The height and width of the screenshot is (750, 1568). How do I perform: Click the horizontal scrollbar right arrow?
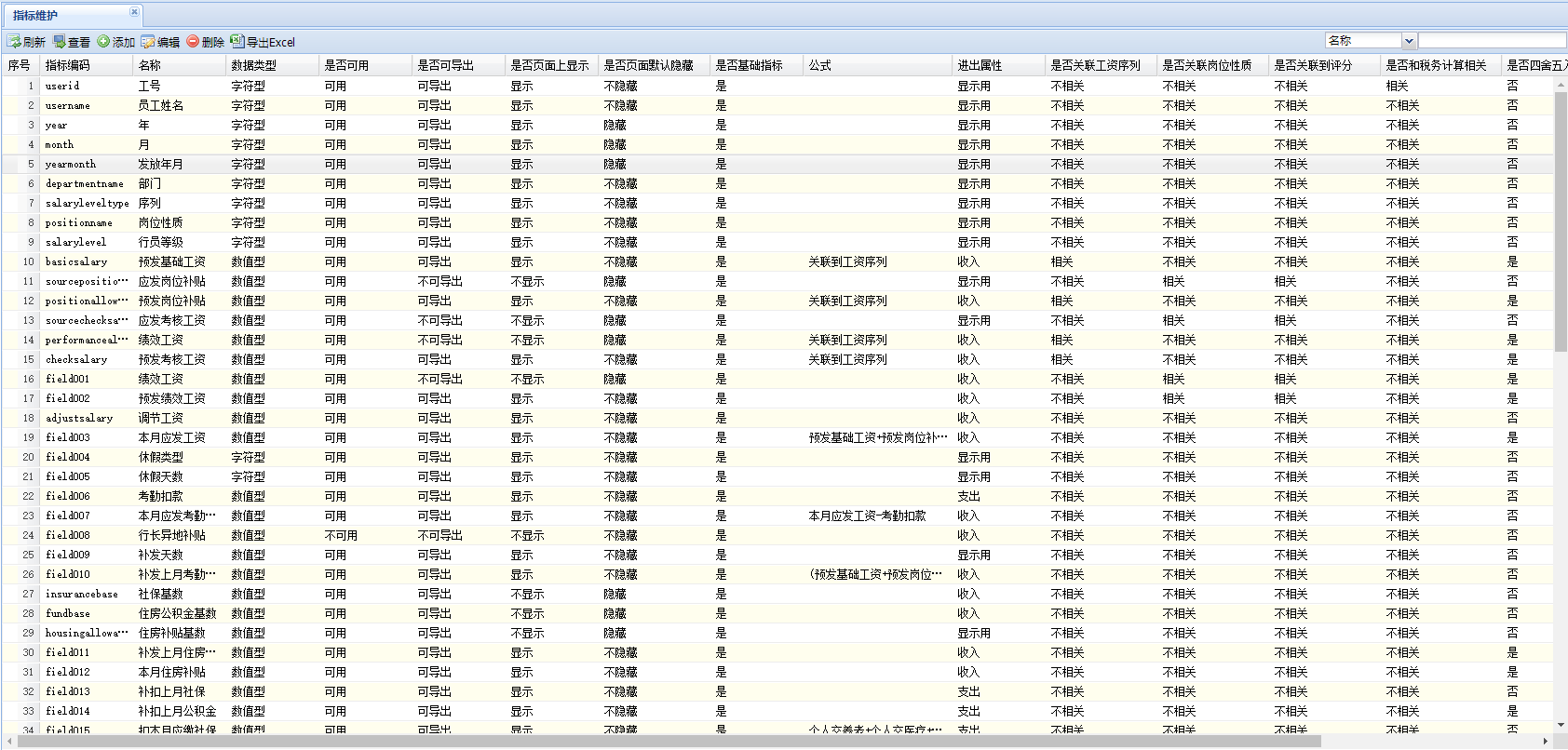[1546, 742]
